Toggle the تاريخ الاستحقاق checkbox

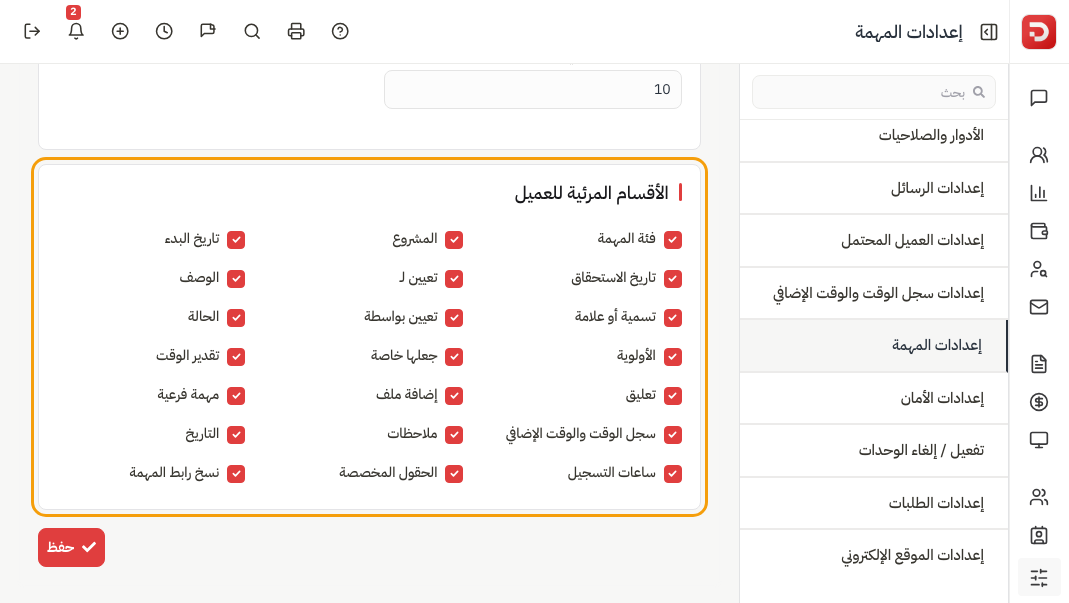673,278
